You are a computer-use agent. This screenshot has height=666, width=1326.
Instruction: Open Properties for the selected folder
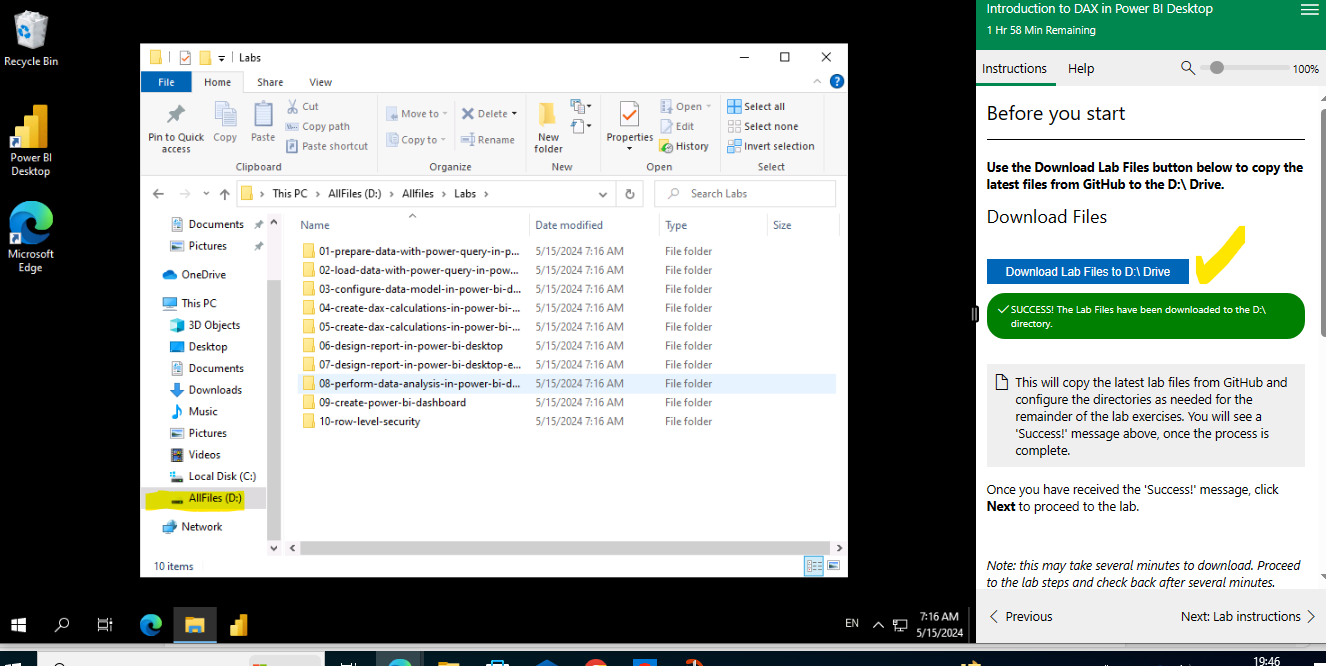click(629, 122)
